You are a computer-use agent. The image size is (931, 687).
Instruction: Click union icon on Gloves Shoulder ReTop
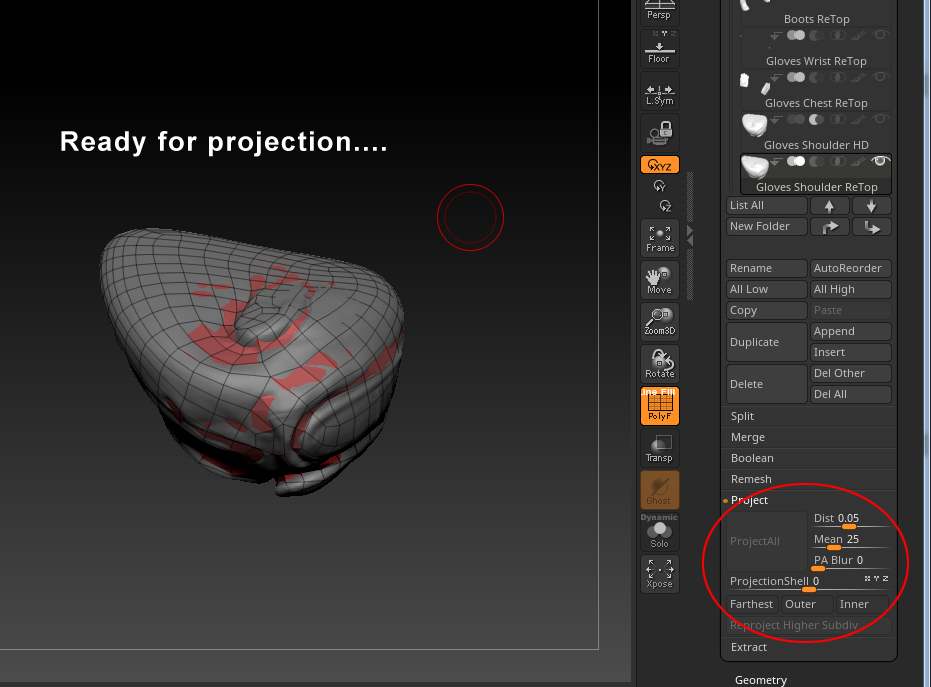[796, 161]
